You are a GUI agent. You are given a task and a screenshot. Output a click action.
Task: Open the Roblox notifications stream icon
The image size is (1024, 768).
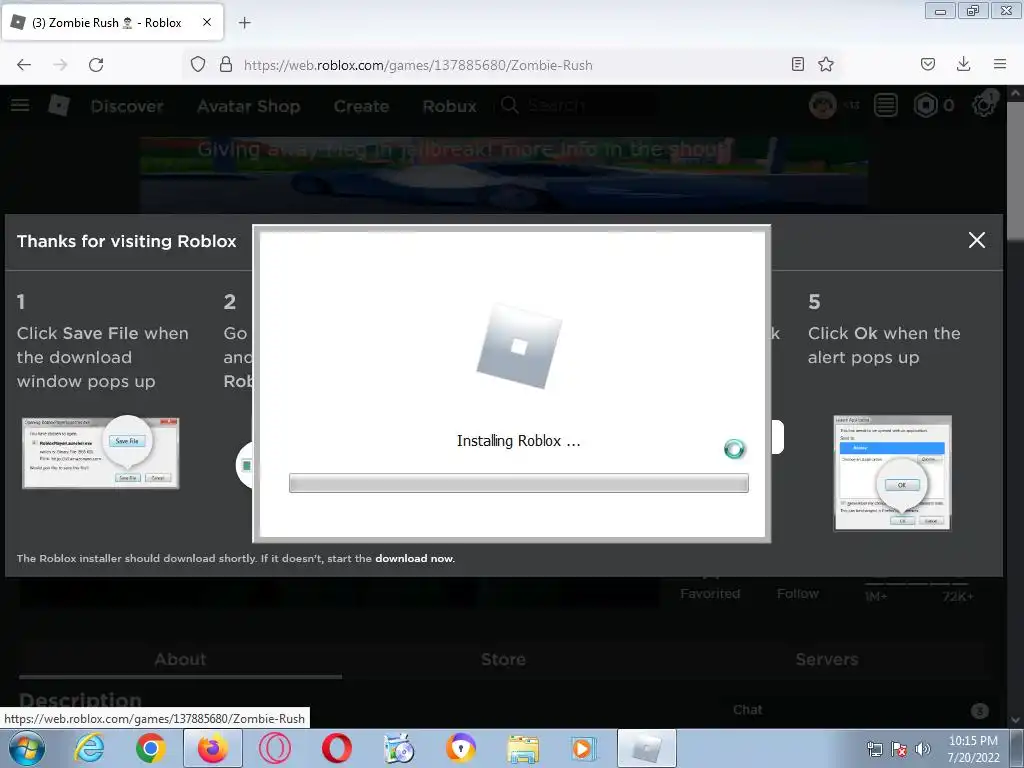pyautogui.click(x=886, y=105)
